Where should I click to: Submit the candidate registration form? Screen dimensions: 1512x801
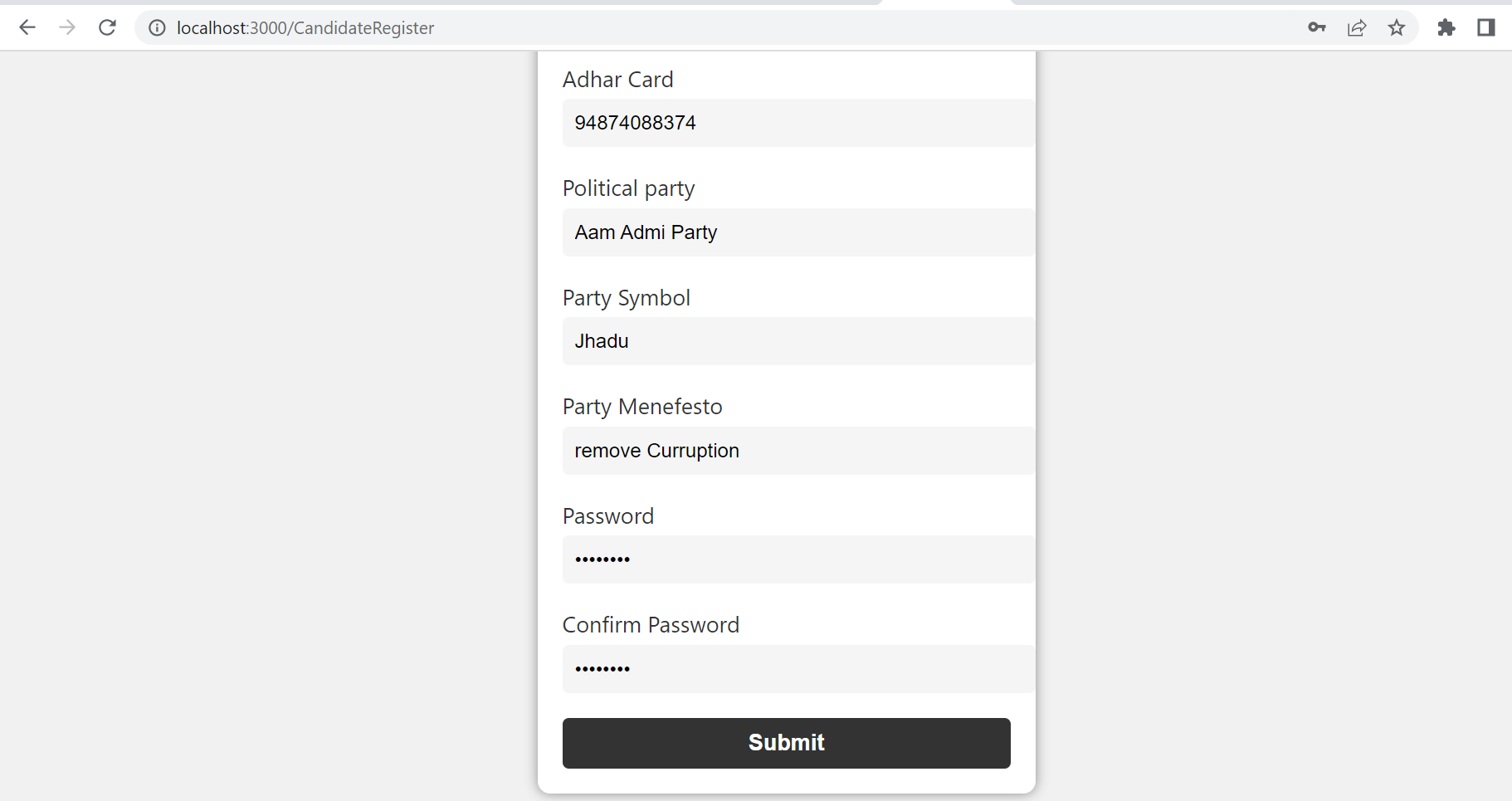[x=786, y=743]
